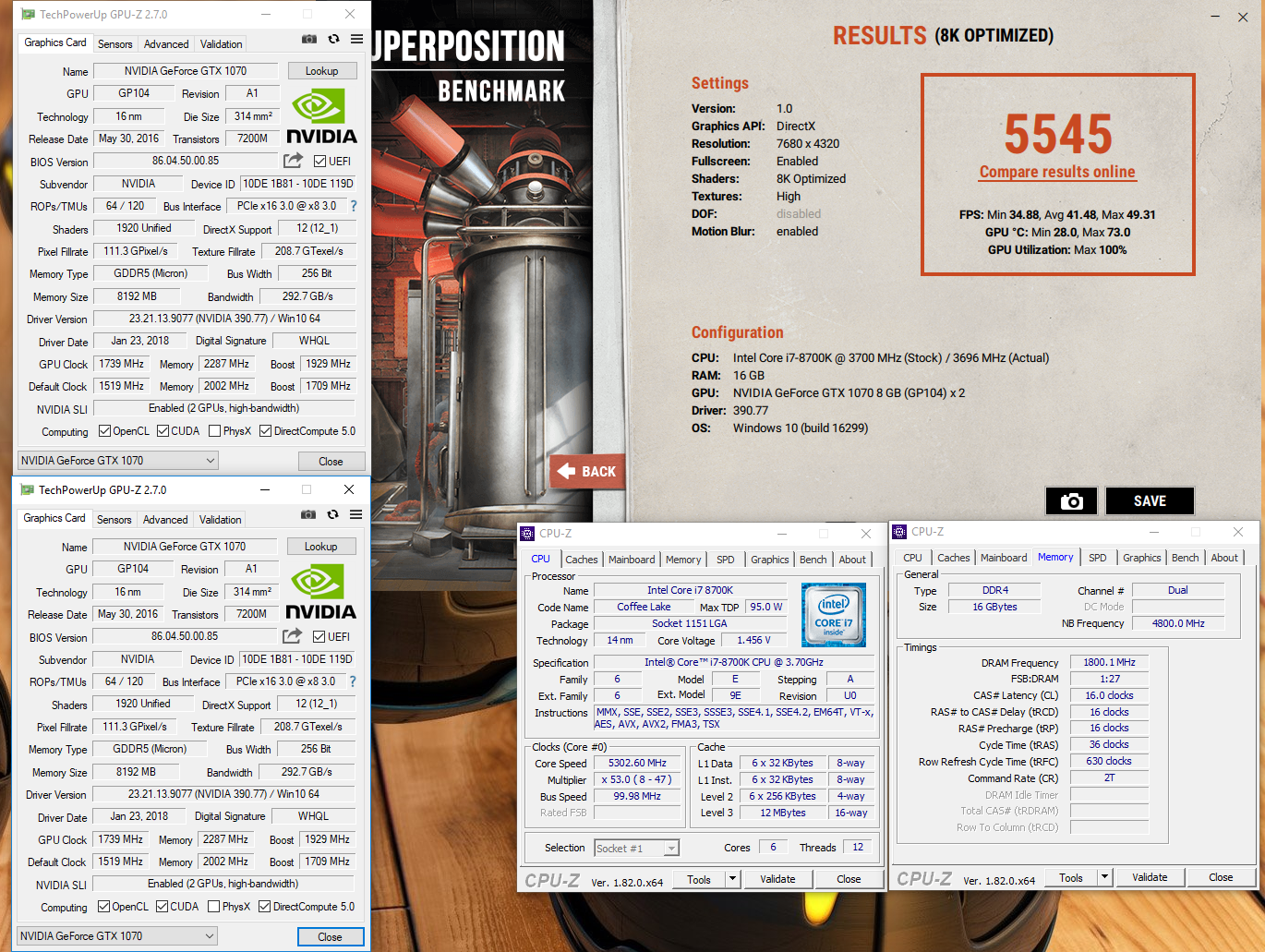Viewport: 1265px width, 952px height.
Task: Open hamburger menu in bottom GPU-Z window
Action: click(355, 514)
